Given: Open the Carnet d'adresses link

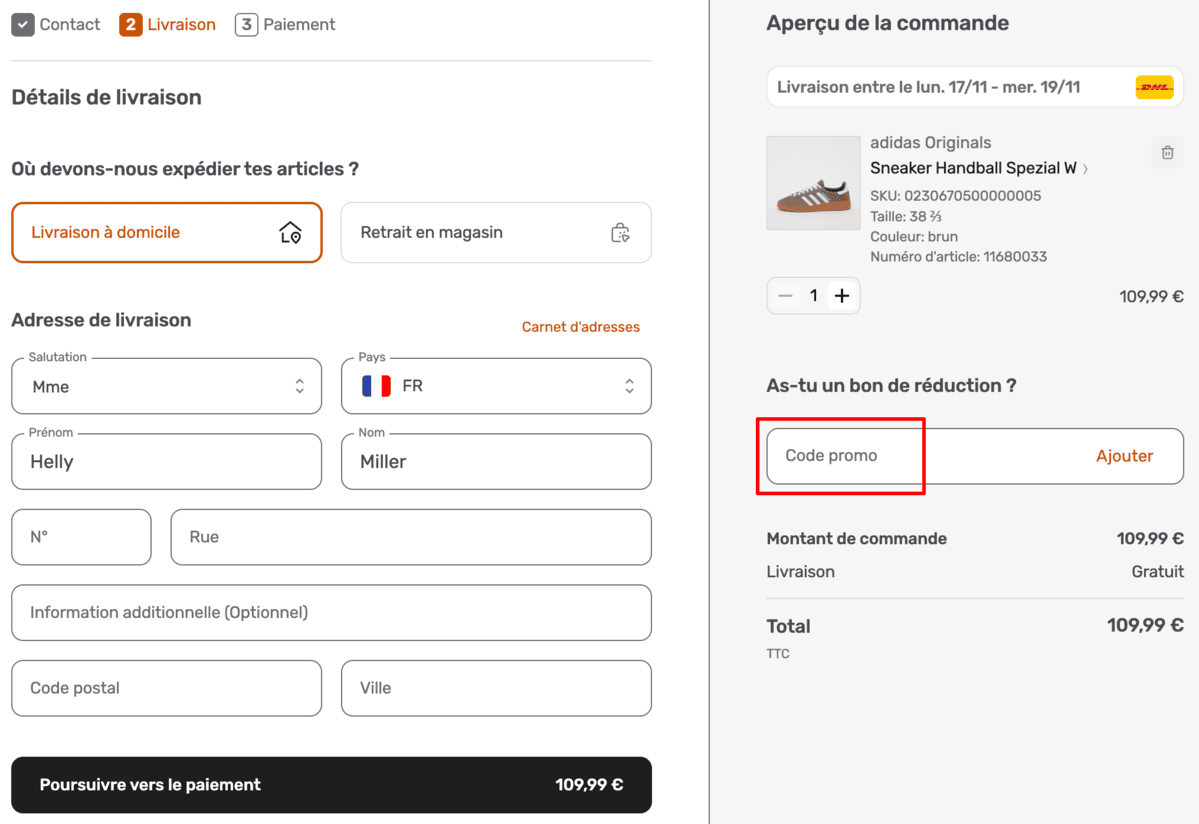Looking at the screenshot, I should (x=580, y=327).
